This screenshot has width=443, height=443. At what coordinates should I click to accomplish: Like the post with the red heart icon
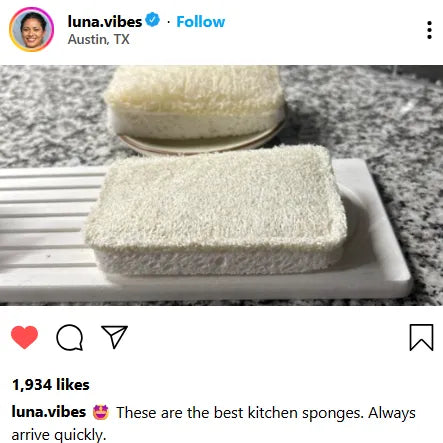coord(24,337)
